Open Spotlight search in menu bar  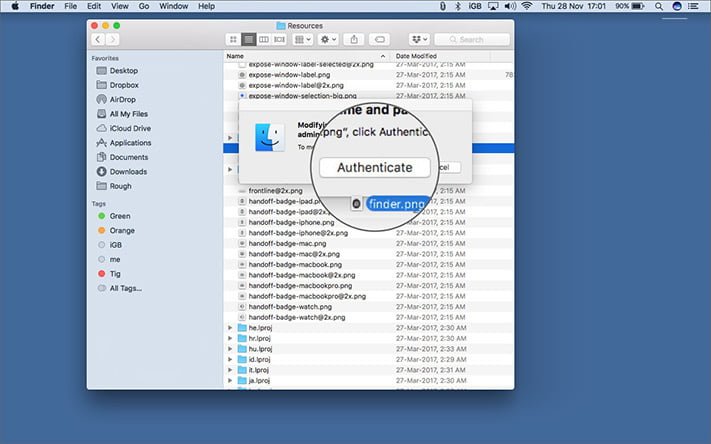coord(659,6)
